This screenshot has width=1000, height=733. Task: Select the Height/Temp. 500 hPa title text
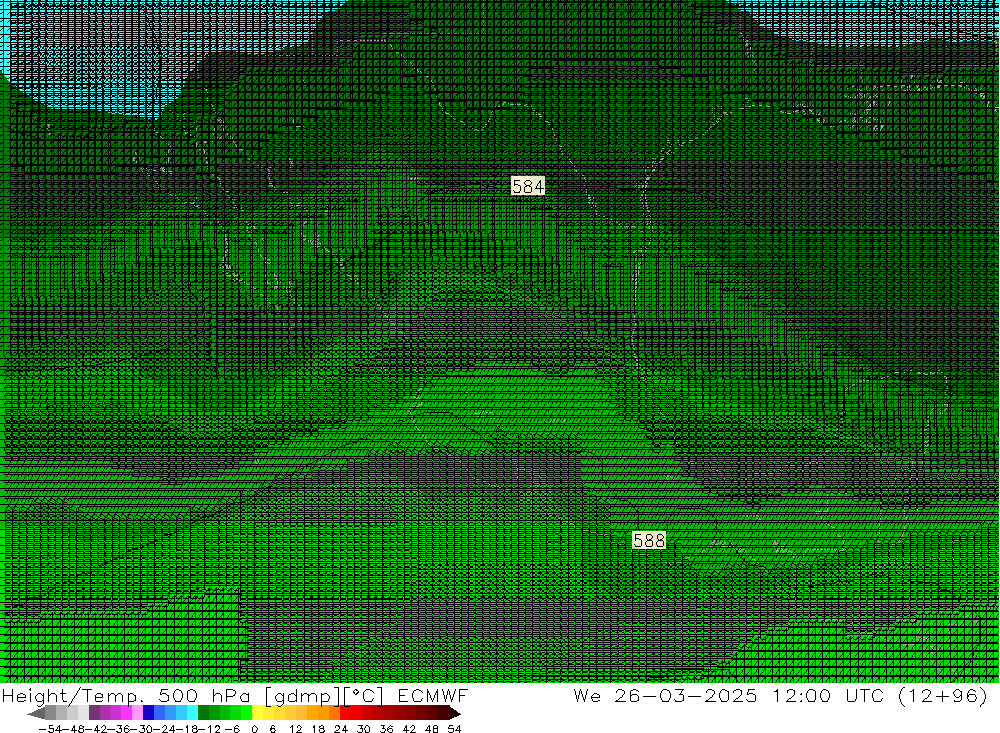coord(128,695)
